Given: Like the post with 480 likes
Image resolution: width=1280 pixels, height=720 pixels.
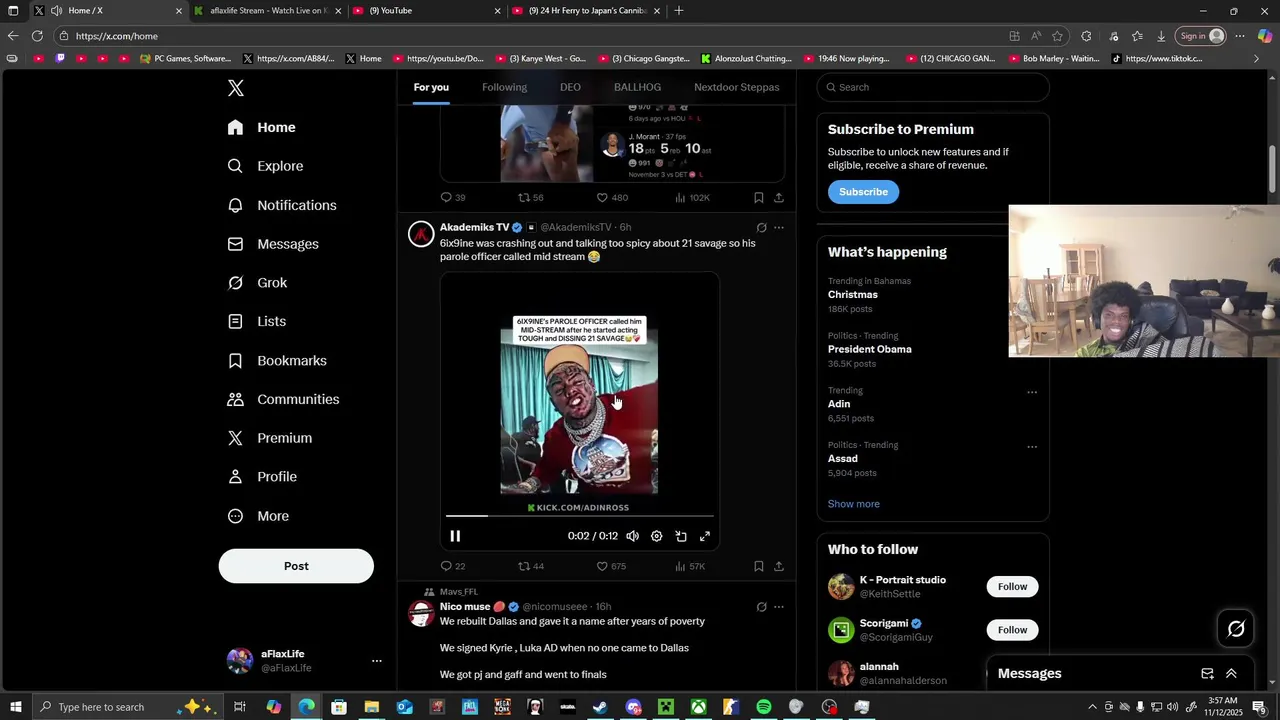Looking at the screenshot, I should click(612, 198).
